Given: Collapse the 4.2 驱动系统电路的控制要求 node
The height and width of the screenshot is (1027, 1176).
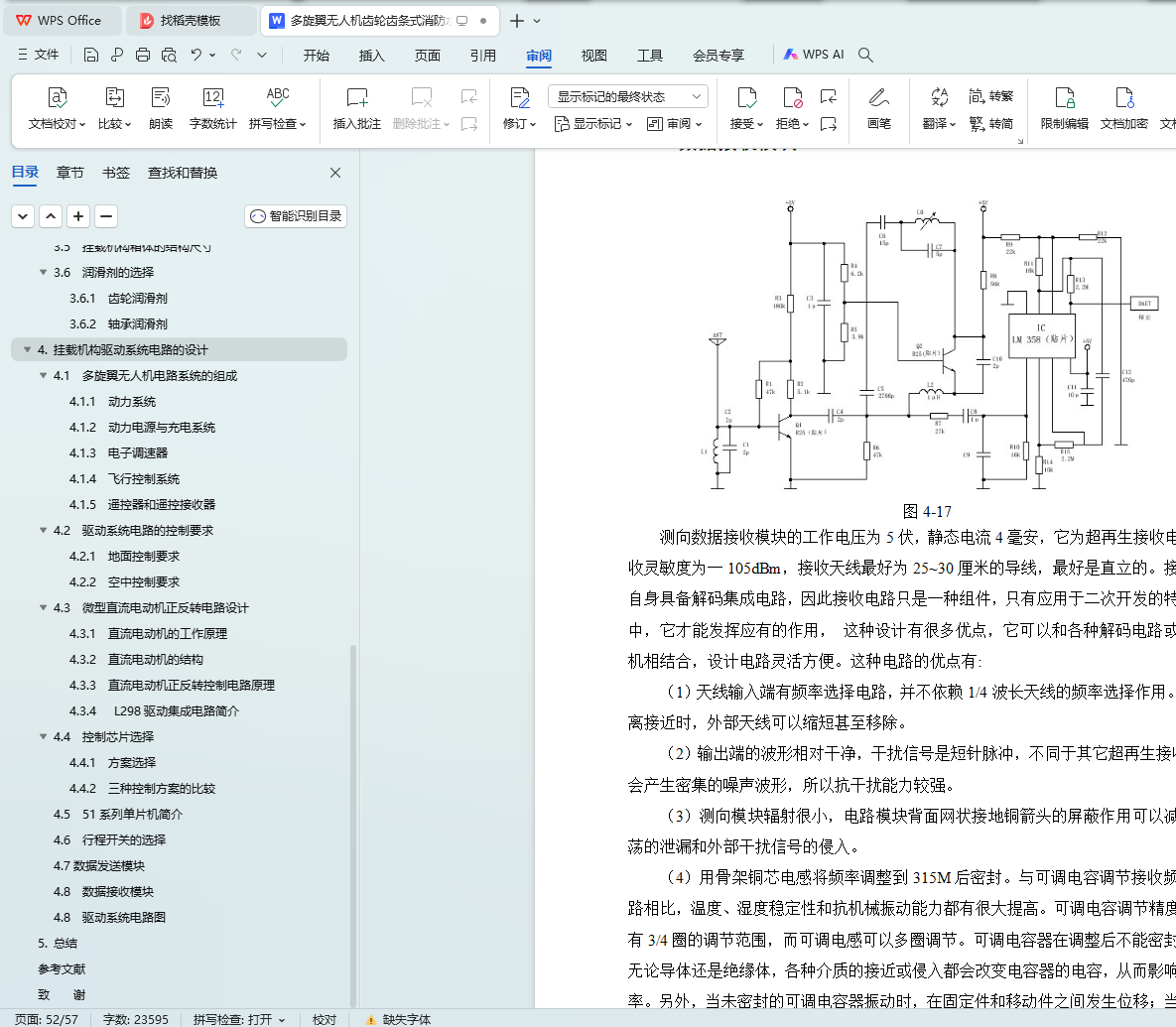Looking at the screenshot, I should click(44, 530).
